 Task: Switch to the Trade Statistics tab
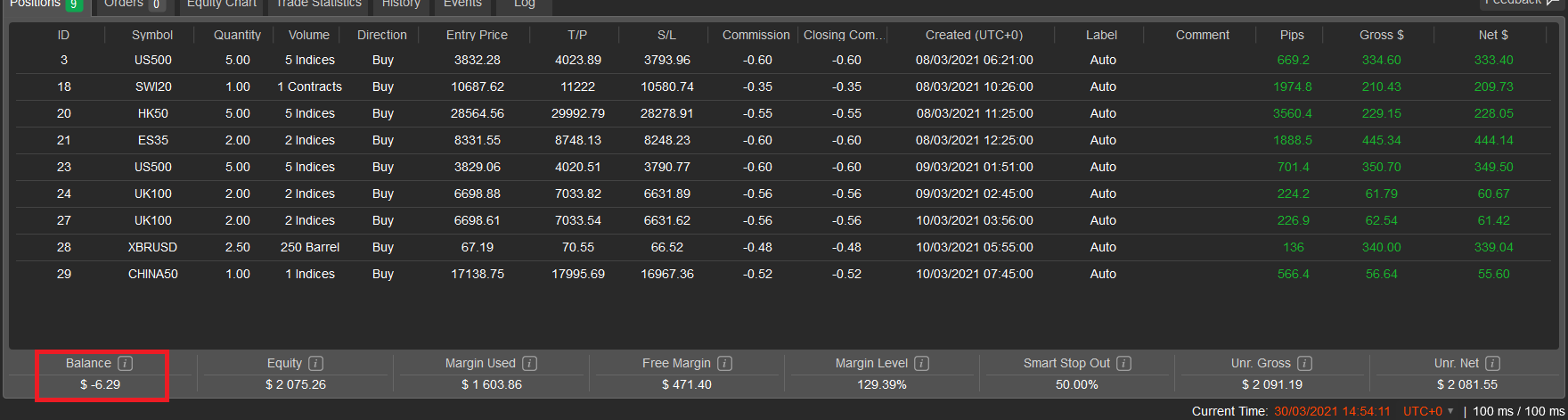click(318, 4)
